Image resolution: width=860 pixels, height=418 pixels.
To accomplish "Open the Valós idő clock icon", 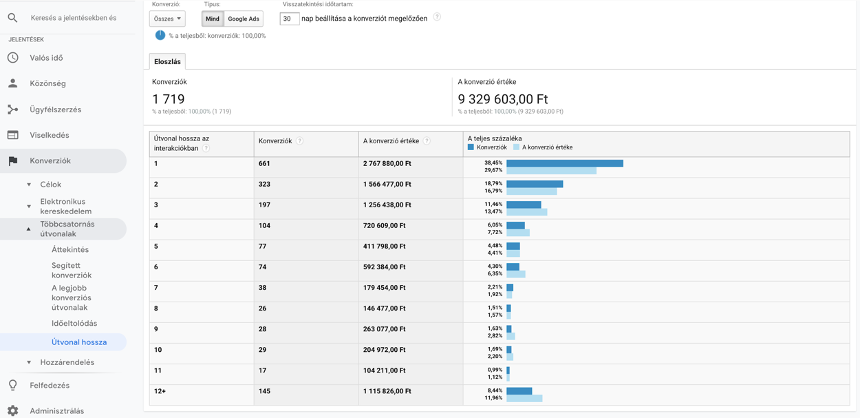I will 13,58.
